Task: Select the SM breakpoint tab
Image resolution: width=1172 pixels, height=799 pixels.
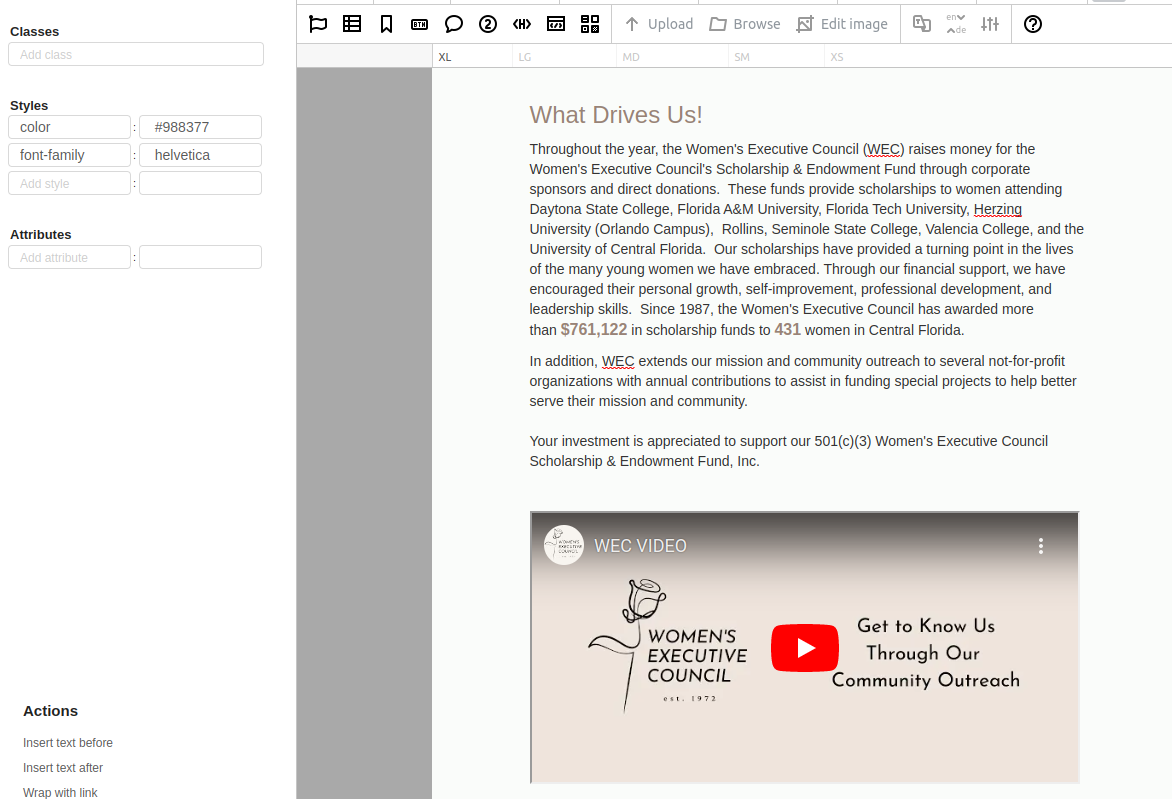Action: point(741,57)
